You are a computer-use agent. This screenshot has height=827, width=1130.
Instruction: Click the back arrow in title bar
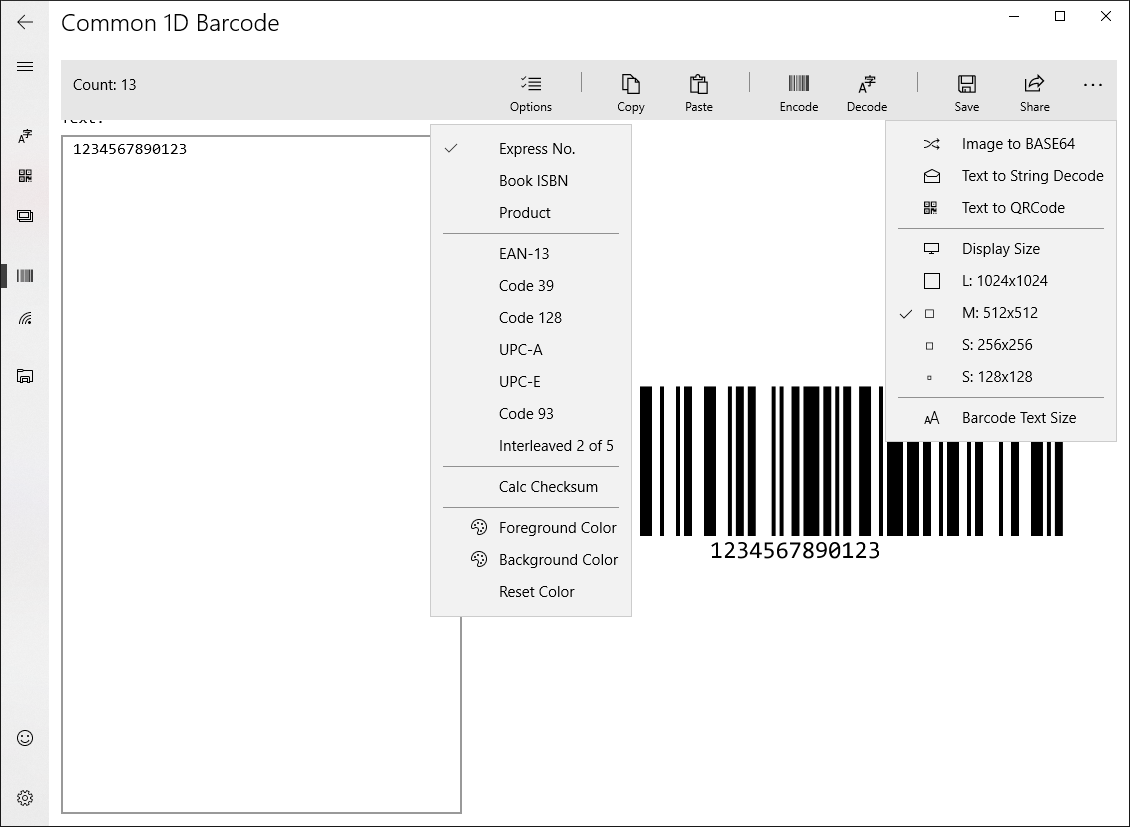[25, 22]
